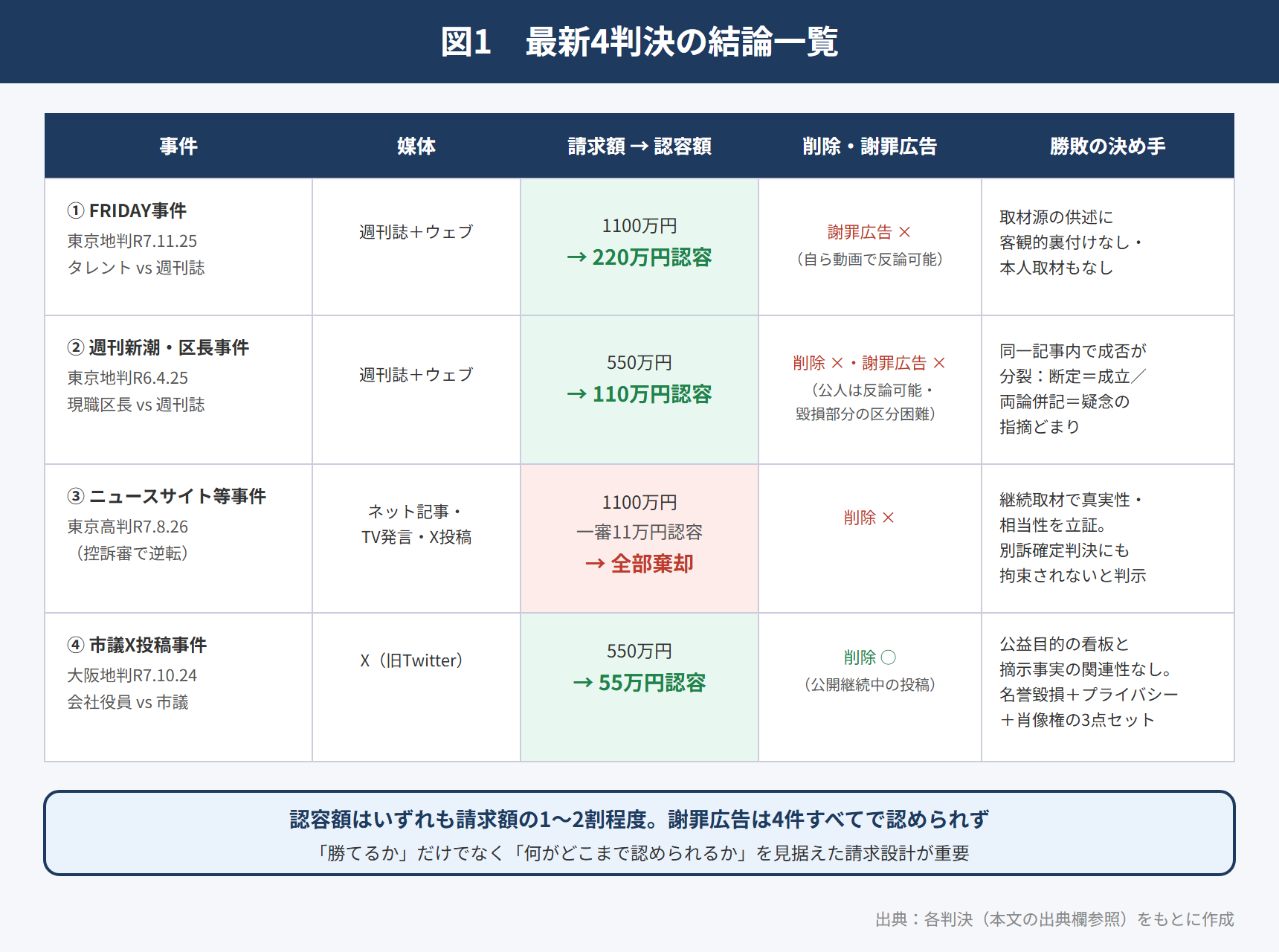Click 550万円 in the 市議X投稿事件 row
The width and height of the screenshot is (1279, 952).
639,651
